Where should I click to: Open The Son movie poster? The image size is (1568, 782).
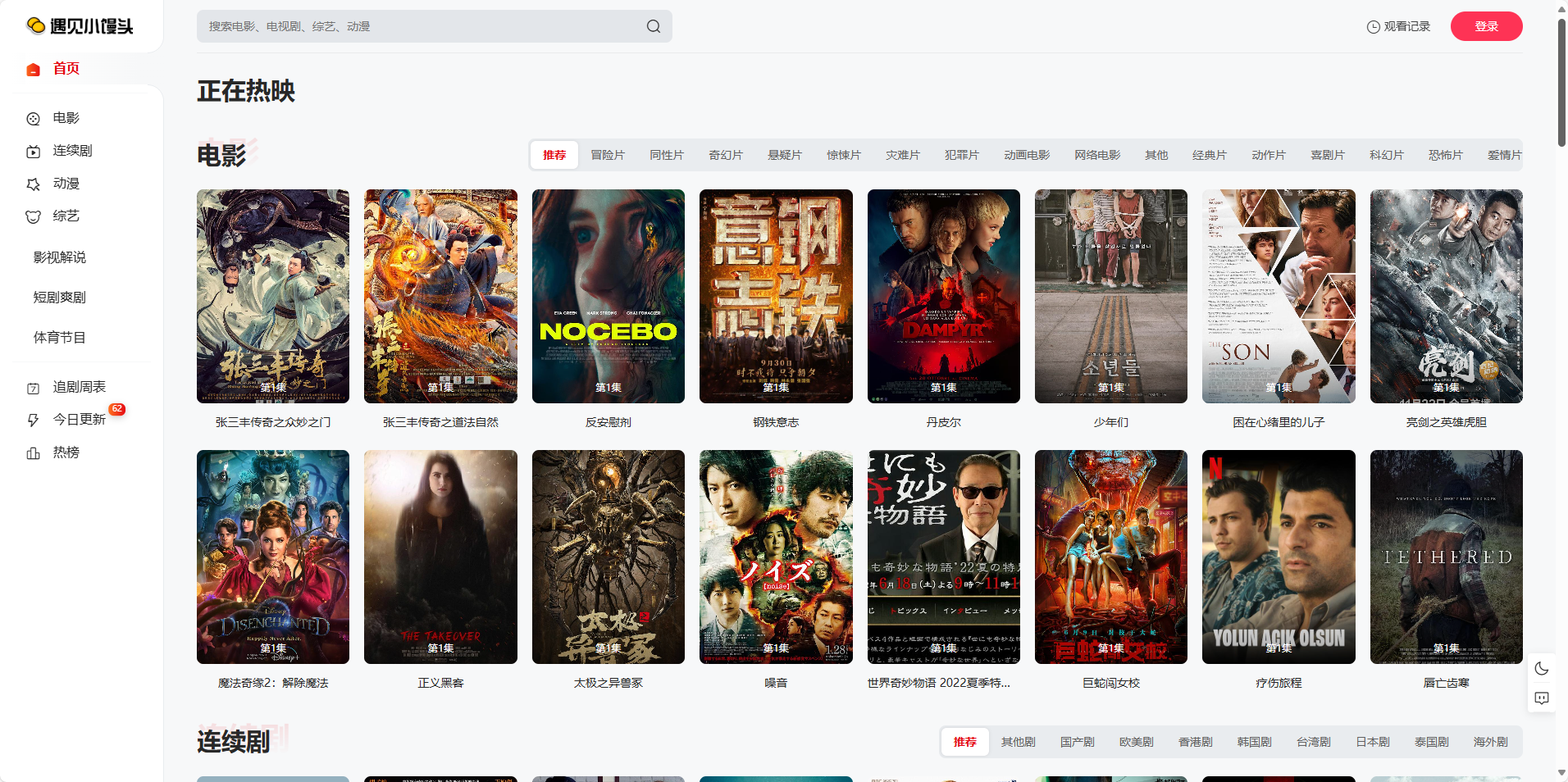tap(1279, 296)
